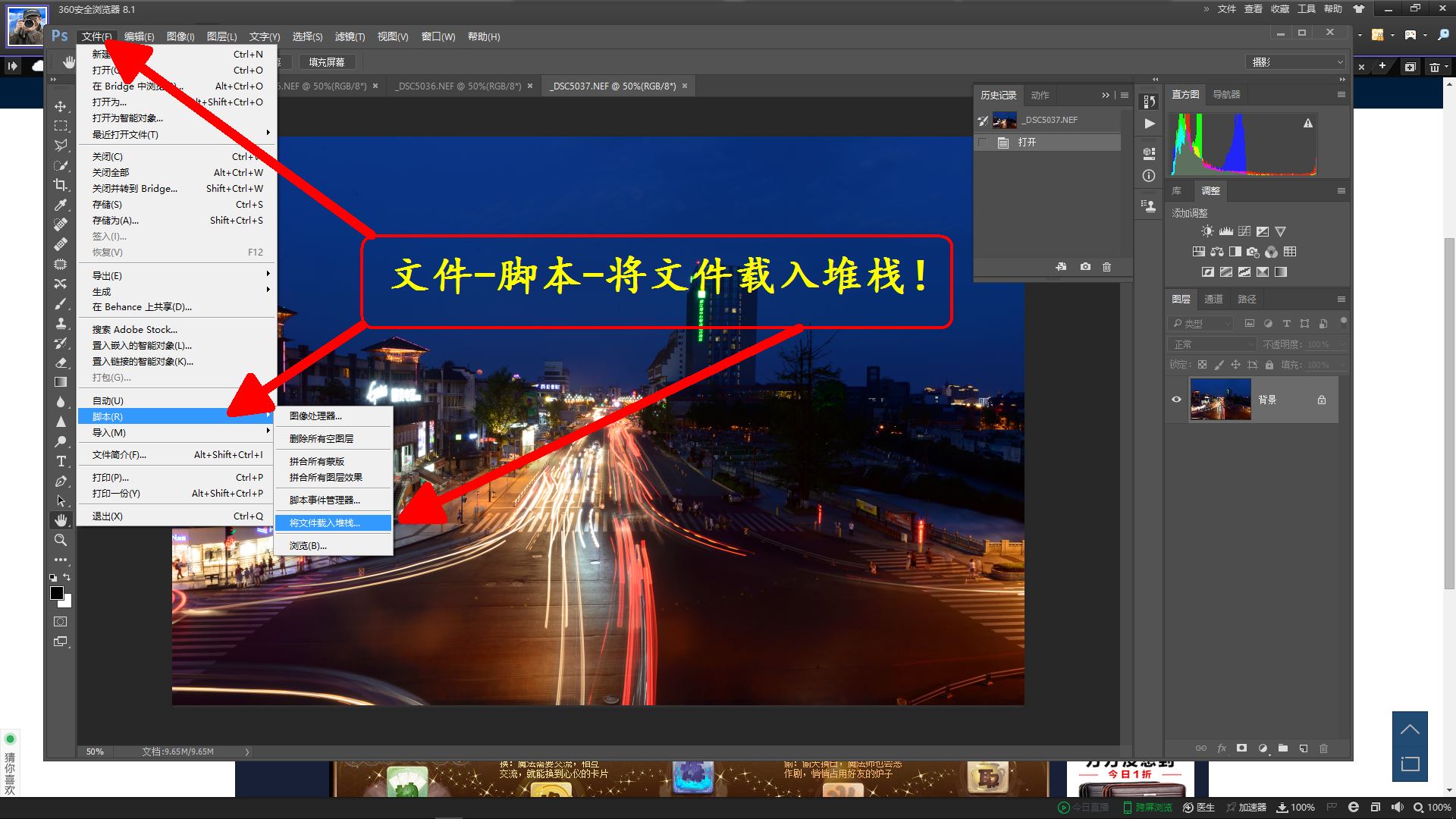Open the 类型 layer filter dropdown

[x=1201, y=323]
